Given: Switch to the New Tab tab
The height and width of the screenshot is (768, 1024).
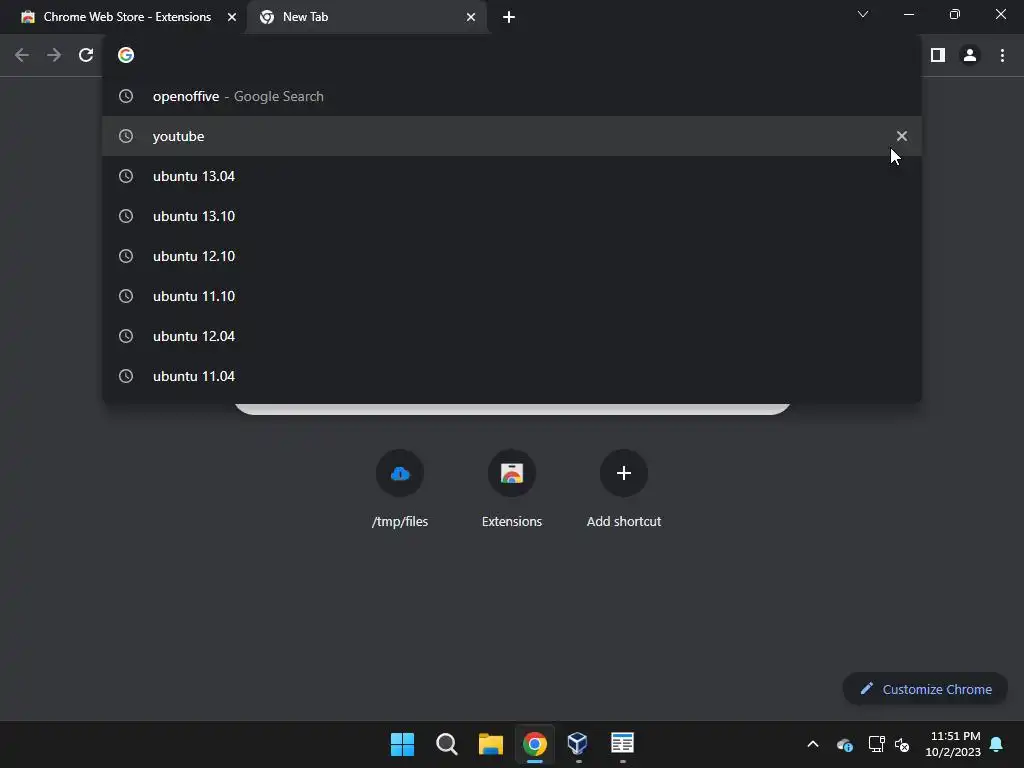Looking at the screenshot, I should click(367, 17).
